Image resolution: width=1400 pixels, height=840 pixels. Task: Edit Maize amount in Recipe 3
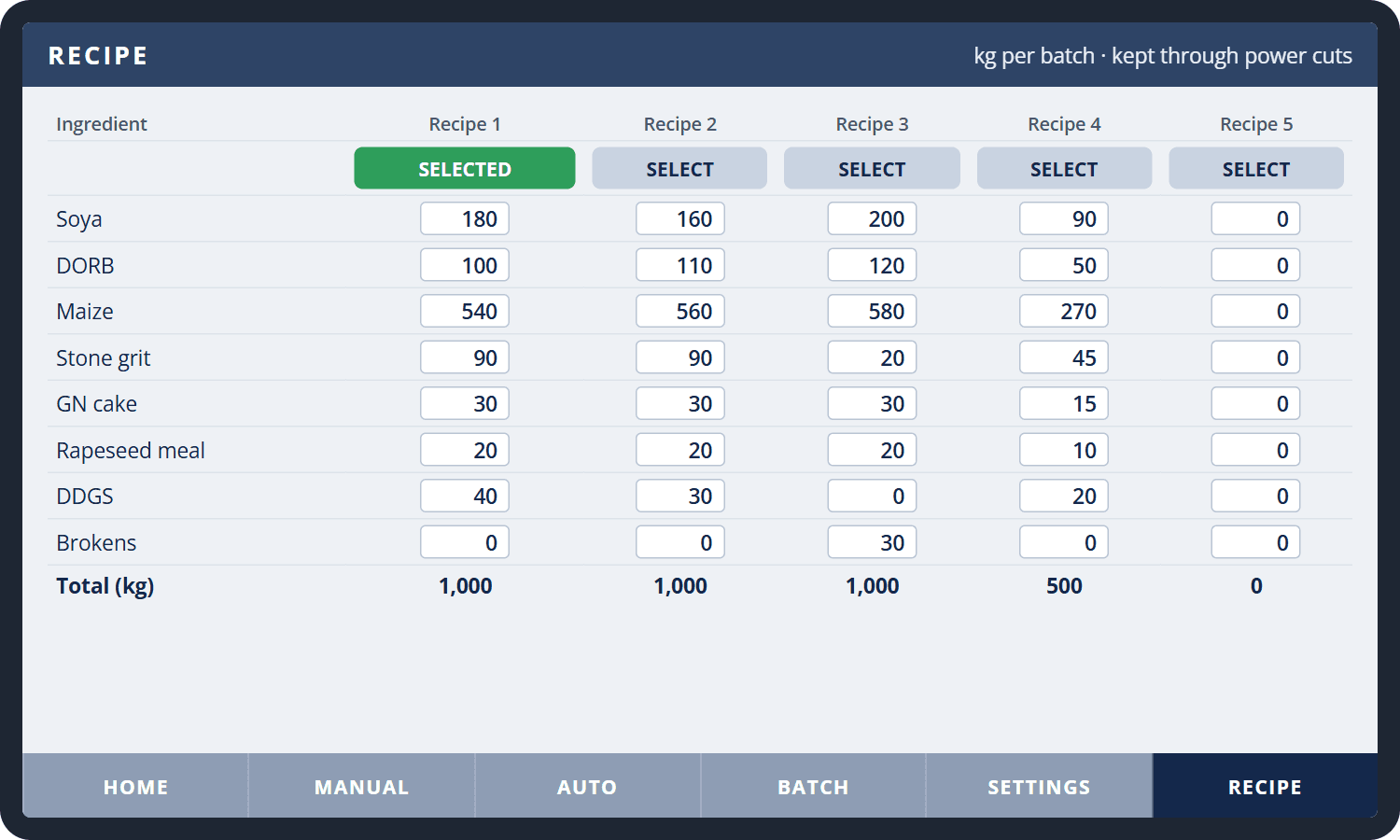coord(872,311)
